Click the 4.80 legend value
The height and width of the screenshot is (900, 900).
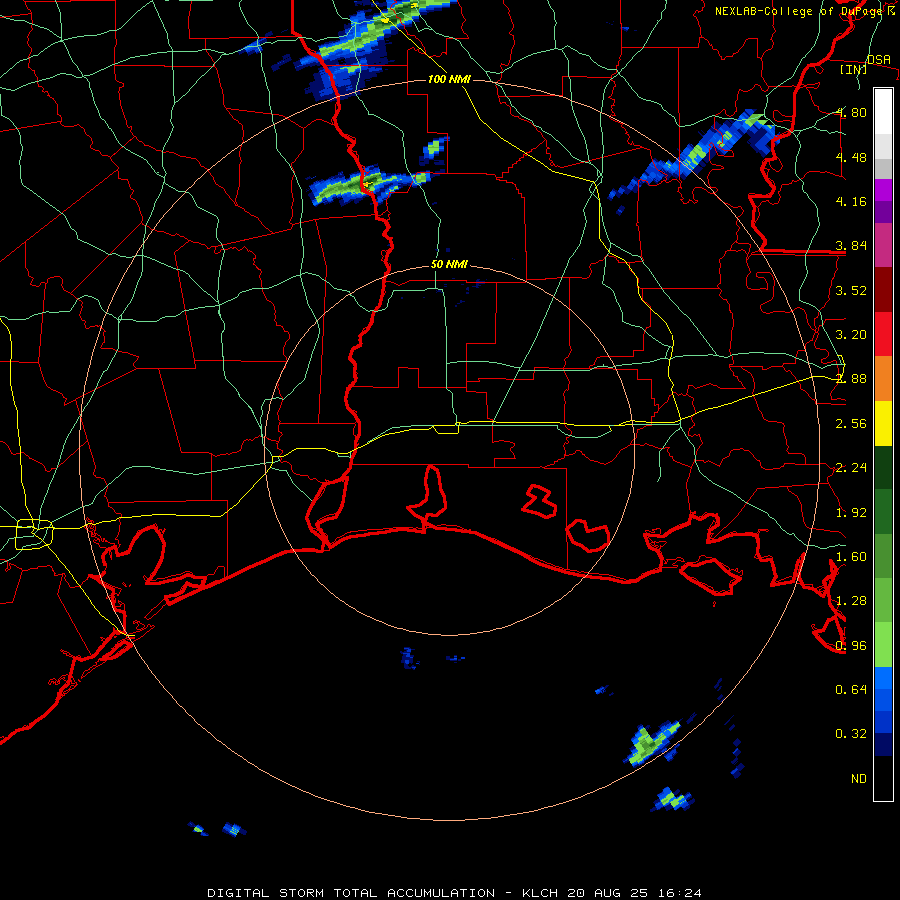pos(851,112)
